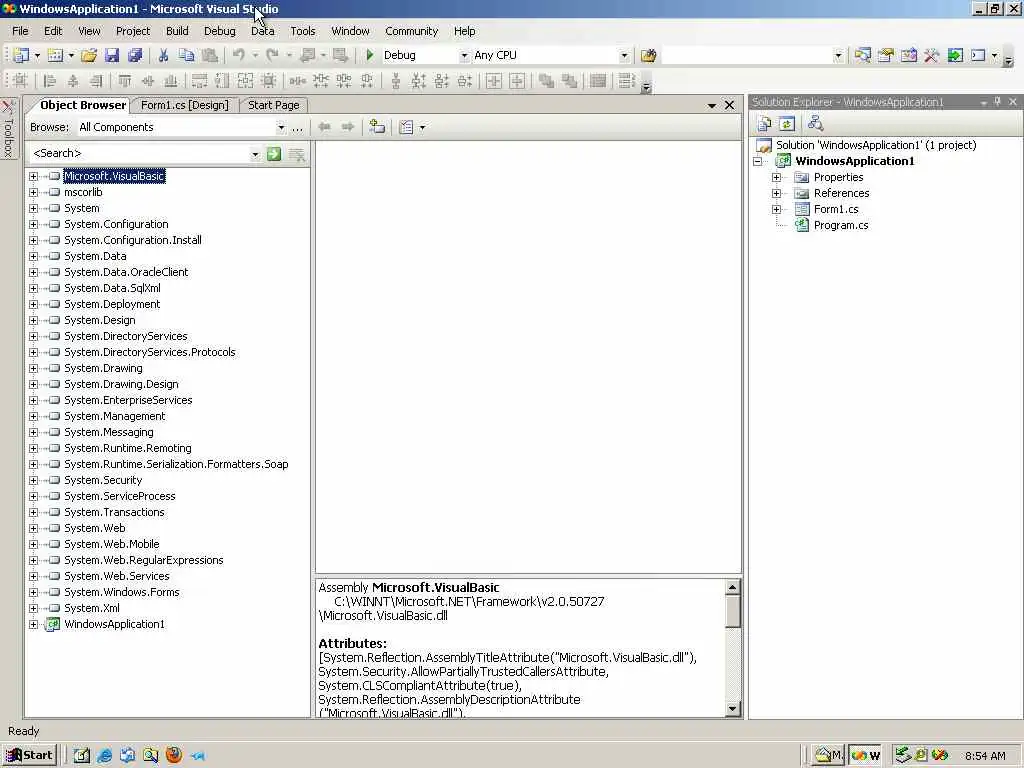
Task: Expand the System.Windows.Forms node
Action: (33, 592)
